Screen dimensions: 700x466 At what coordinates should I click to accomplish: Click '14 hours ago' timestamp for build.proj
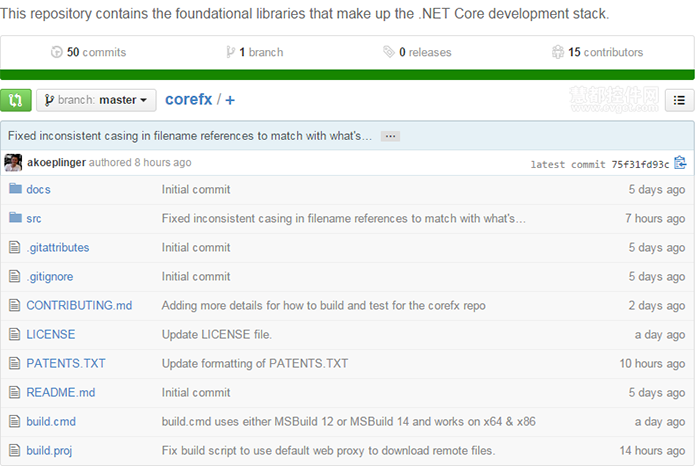[x=652, y=451]
